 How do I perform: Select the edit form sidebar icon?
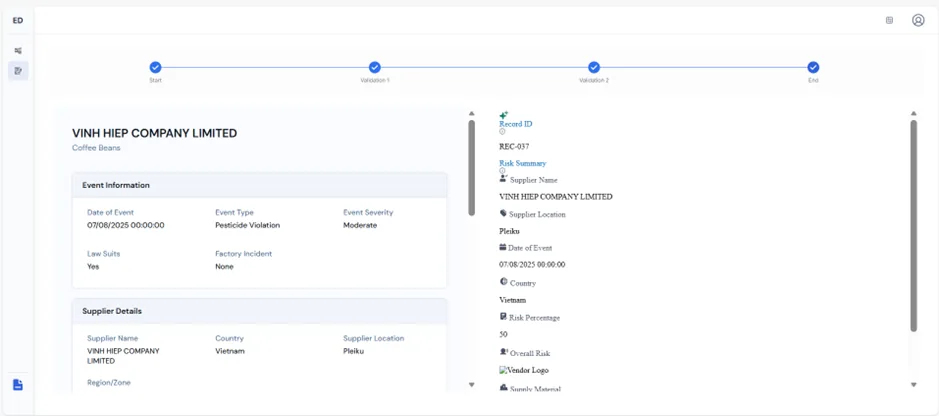(x=18, y=71)
